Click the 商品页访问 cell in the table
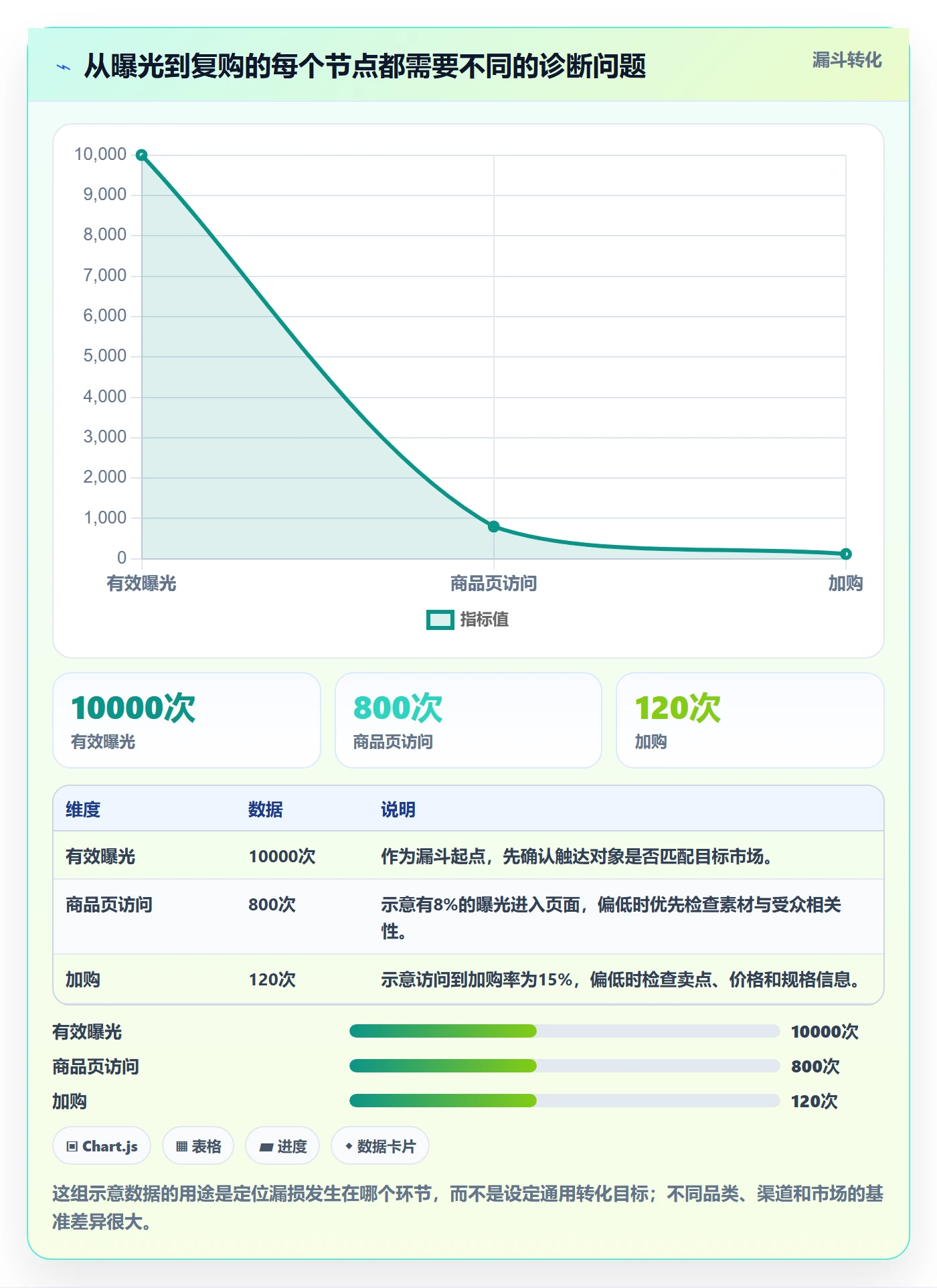The image size is (937, 1288). click(109, 905)
